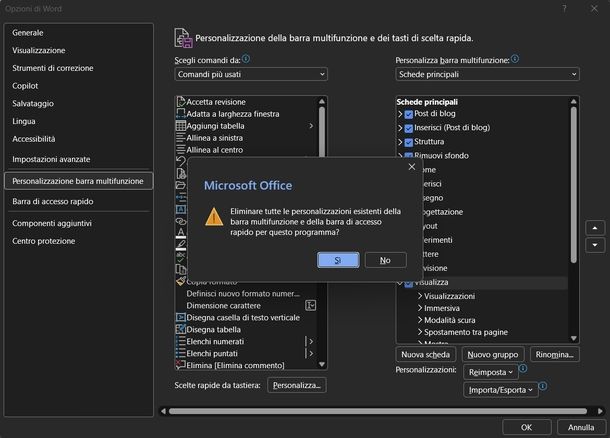Click the font color A icon in command list
Screen dimensions: 610x438
click(181, 233)
